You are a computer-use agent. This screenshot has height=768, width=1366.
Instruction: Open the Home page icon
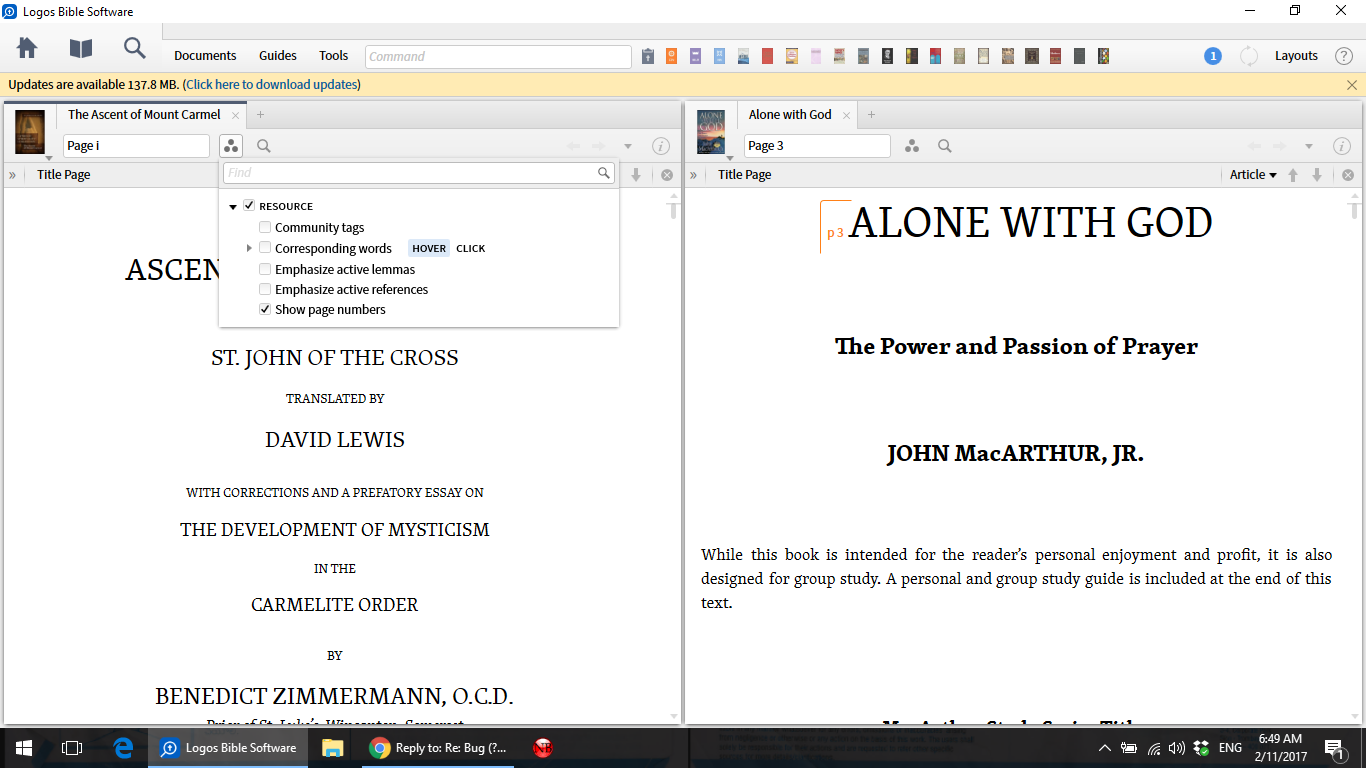27,48
